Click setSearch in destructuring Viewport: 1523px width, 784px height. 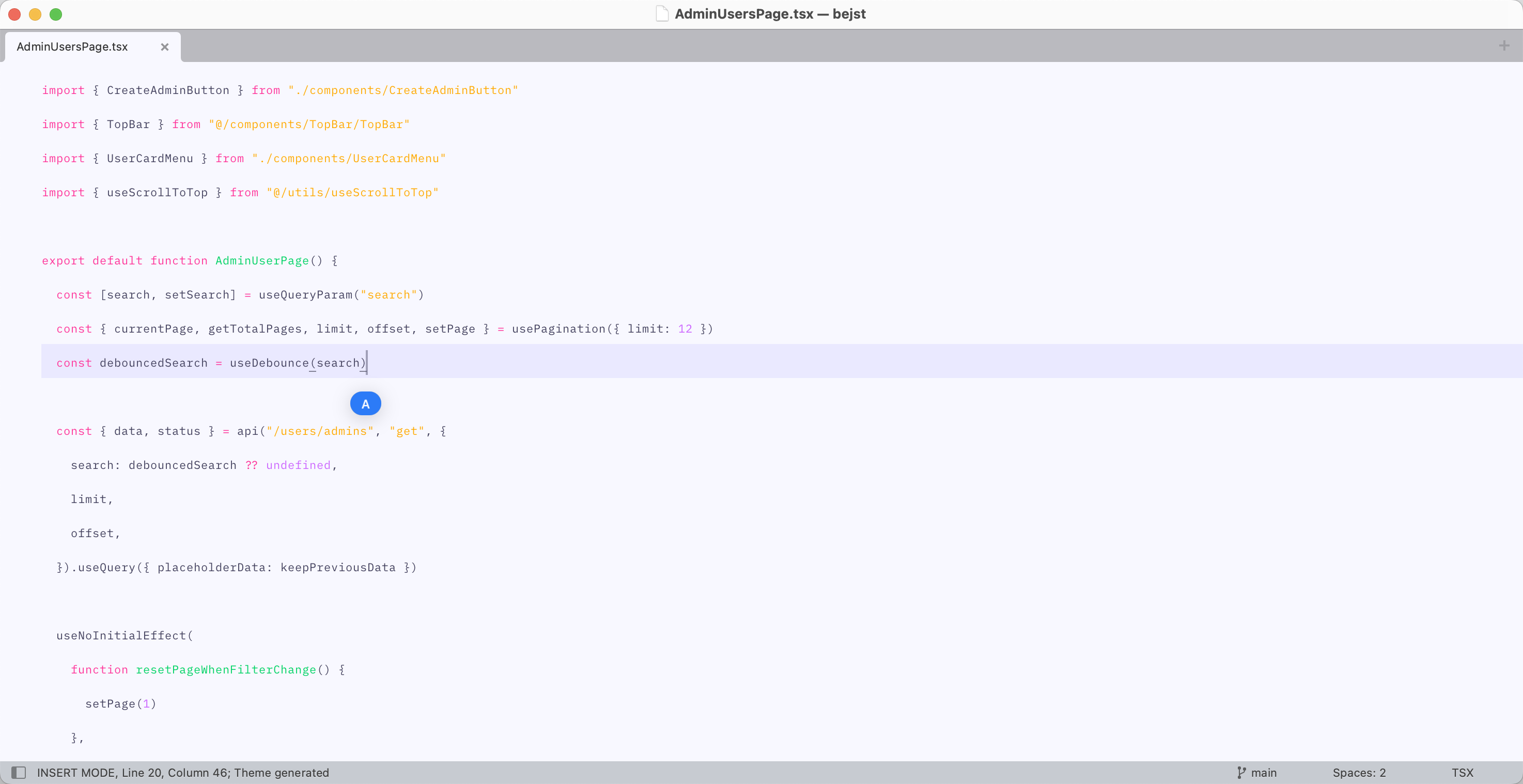point(197,294)
